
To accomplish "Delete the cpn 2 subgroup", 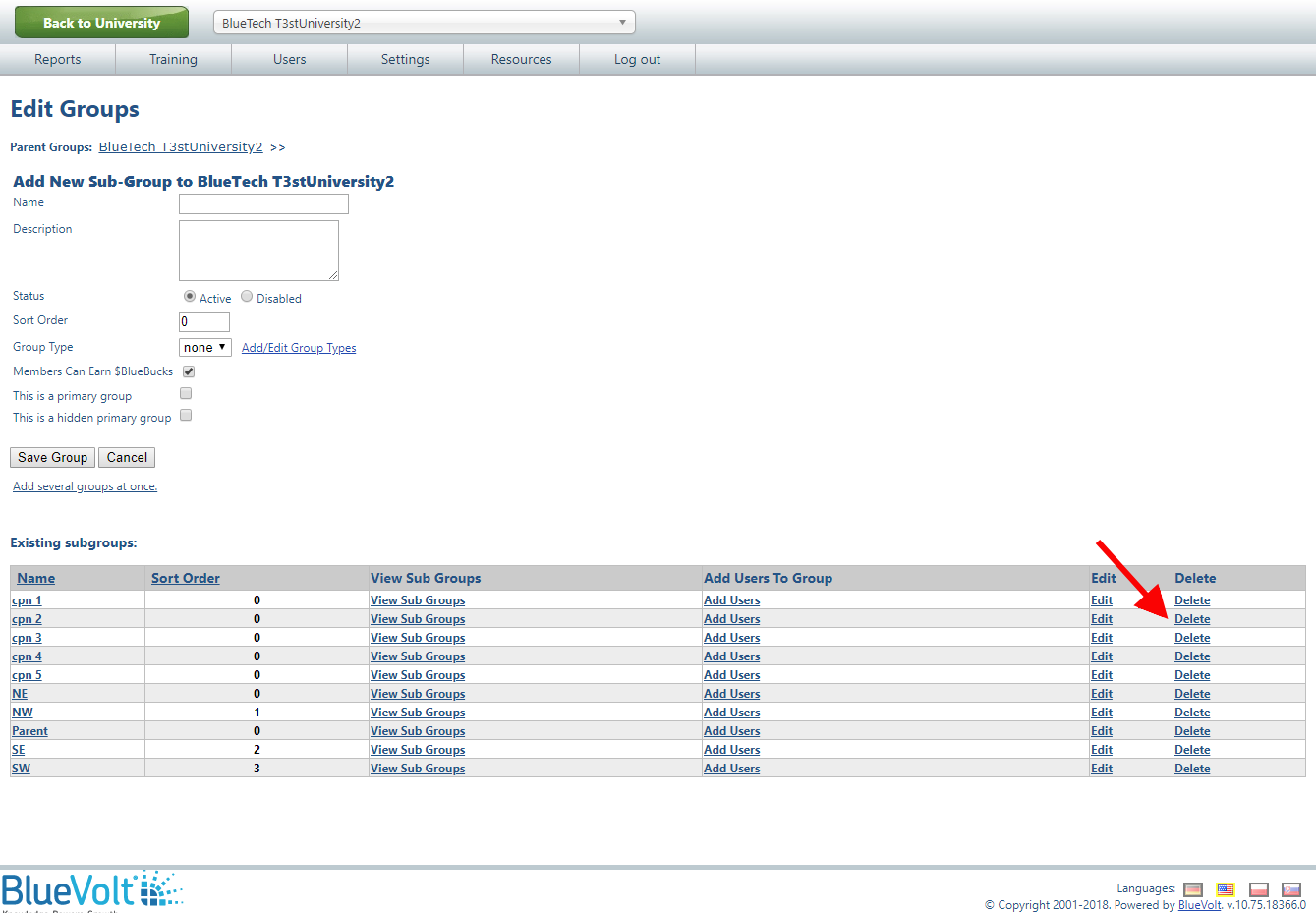I will 1192,619.
